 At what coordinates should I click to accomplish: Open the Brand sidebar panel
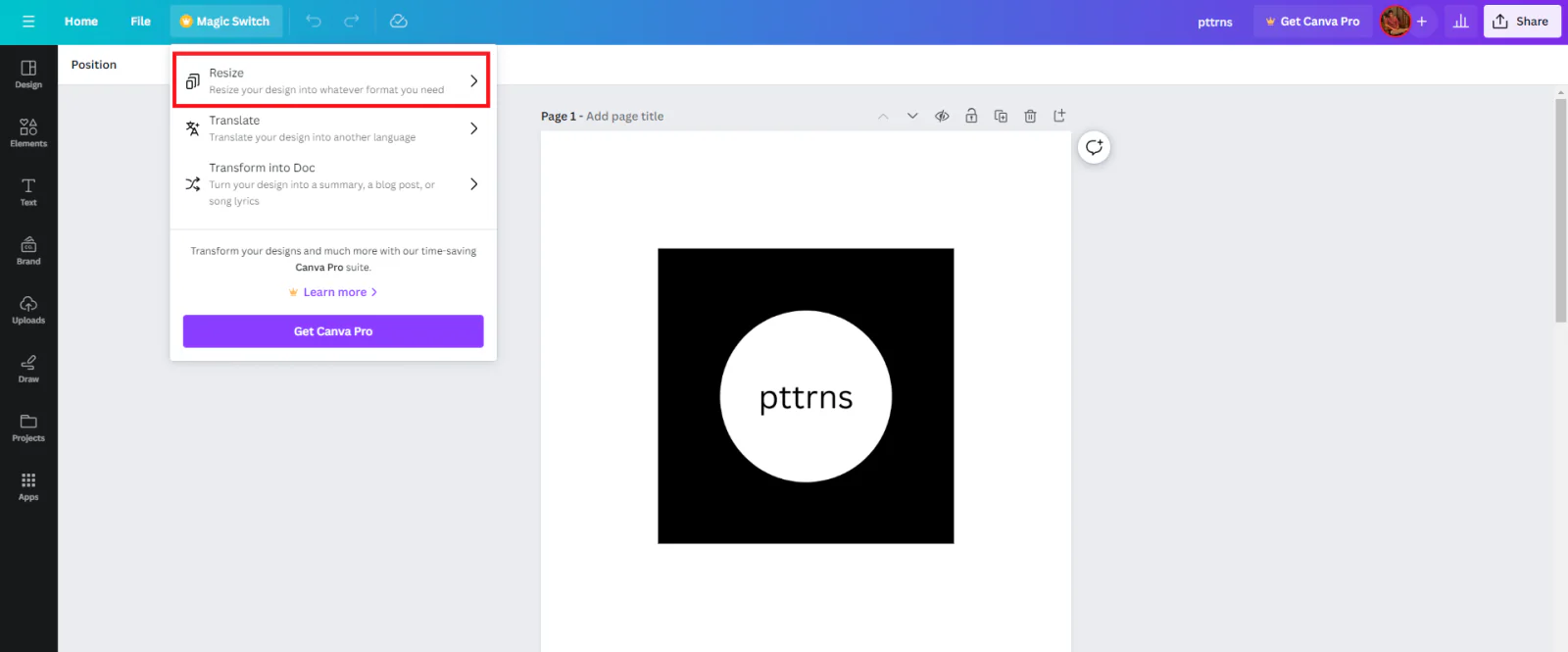click(x=28, y=250)
